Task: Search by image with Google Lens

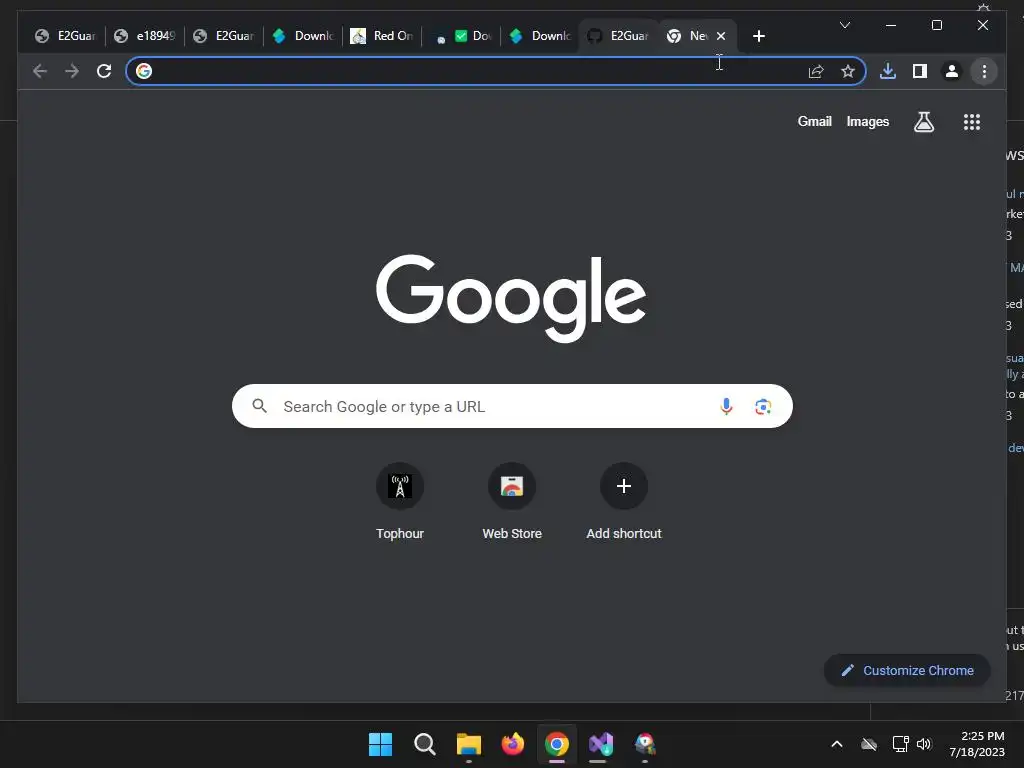Action: point(763,406)
